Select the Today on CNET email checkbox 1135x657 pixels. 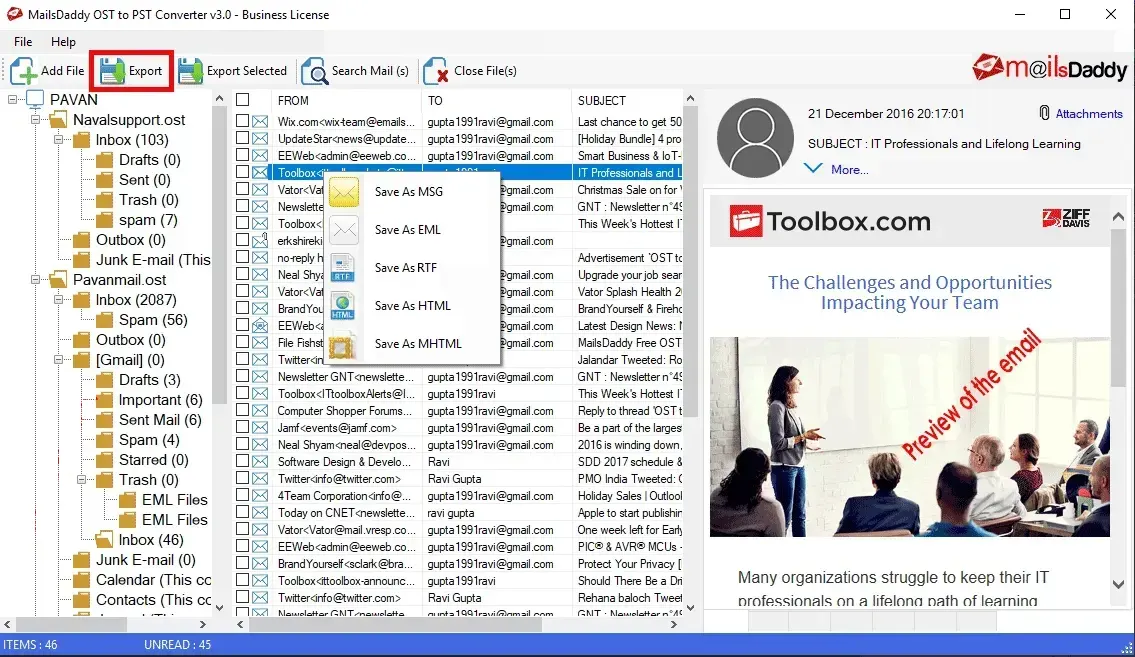coord(242,512)
